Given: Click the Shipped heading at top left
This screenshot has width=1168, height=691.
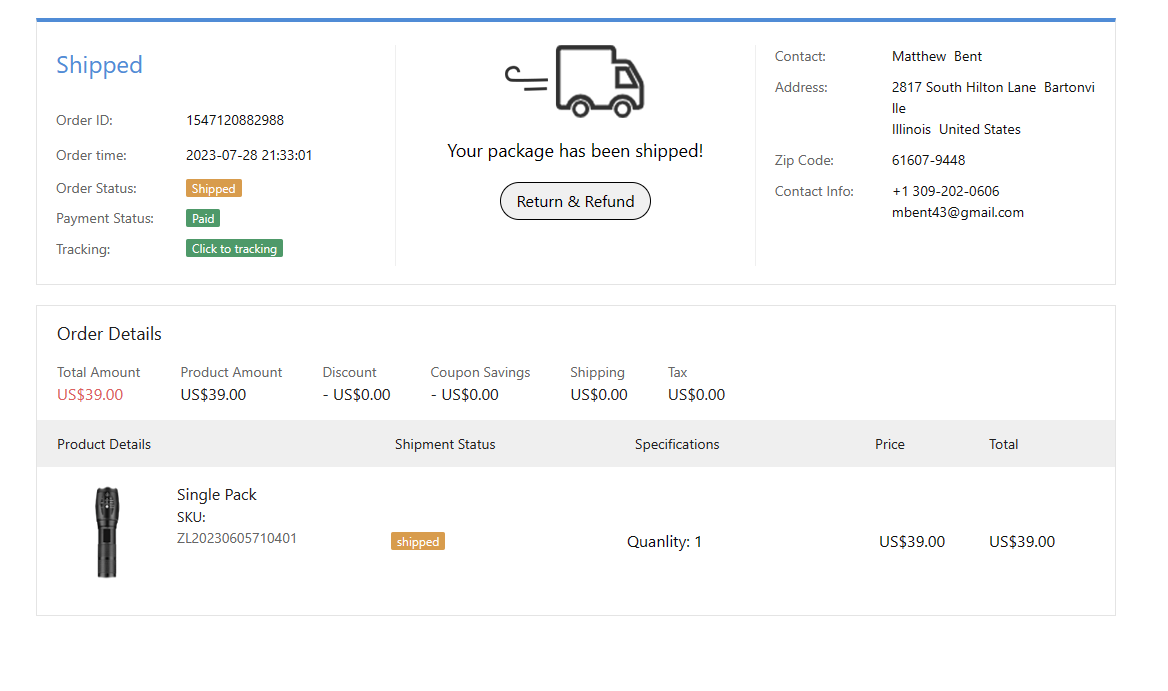Looking at the screenshot, I should coord(99,65).
